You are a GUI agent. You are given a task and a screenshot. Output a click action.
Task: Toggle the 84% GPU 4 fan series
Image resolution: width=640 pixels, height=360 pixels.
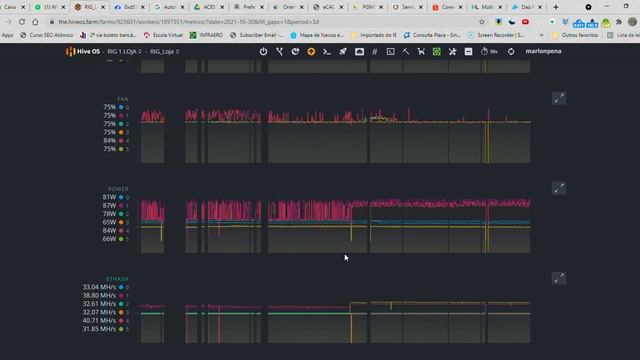tap(116, 140)
